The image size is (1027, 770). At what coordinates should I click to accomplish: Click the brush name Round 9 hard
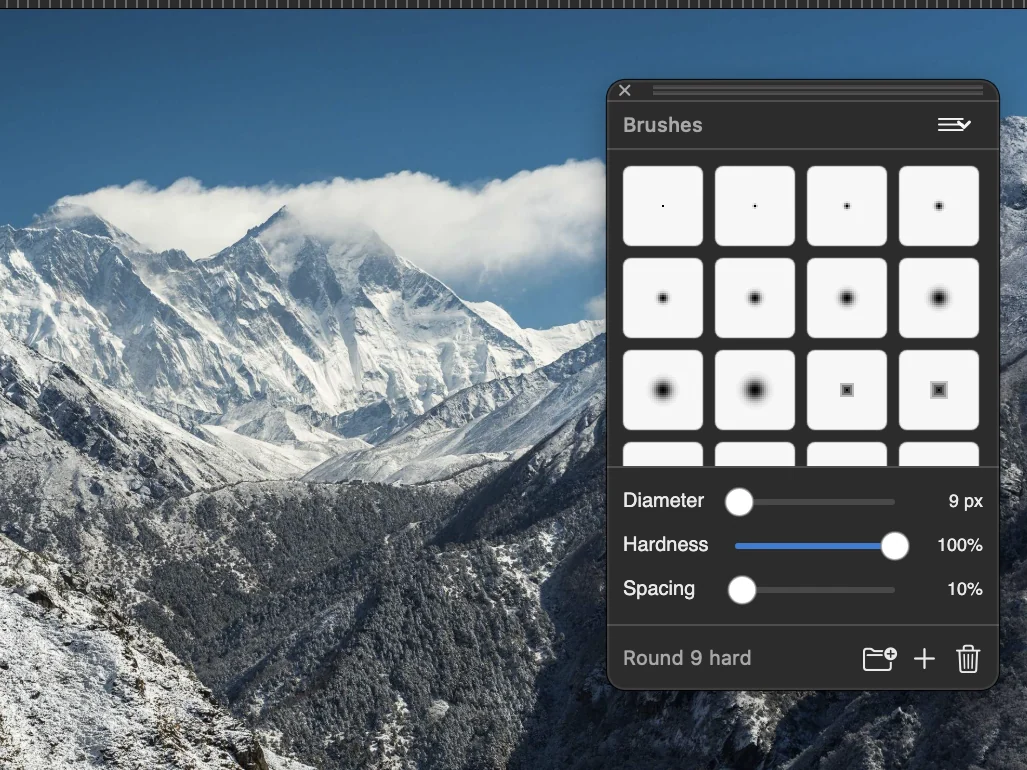pyautogui.click(x=687, y=658)
